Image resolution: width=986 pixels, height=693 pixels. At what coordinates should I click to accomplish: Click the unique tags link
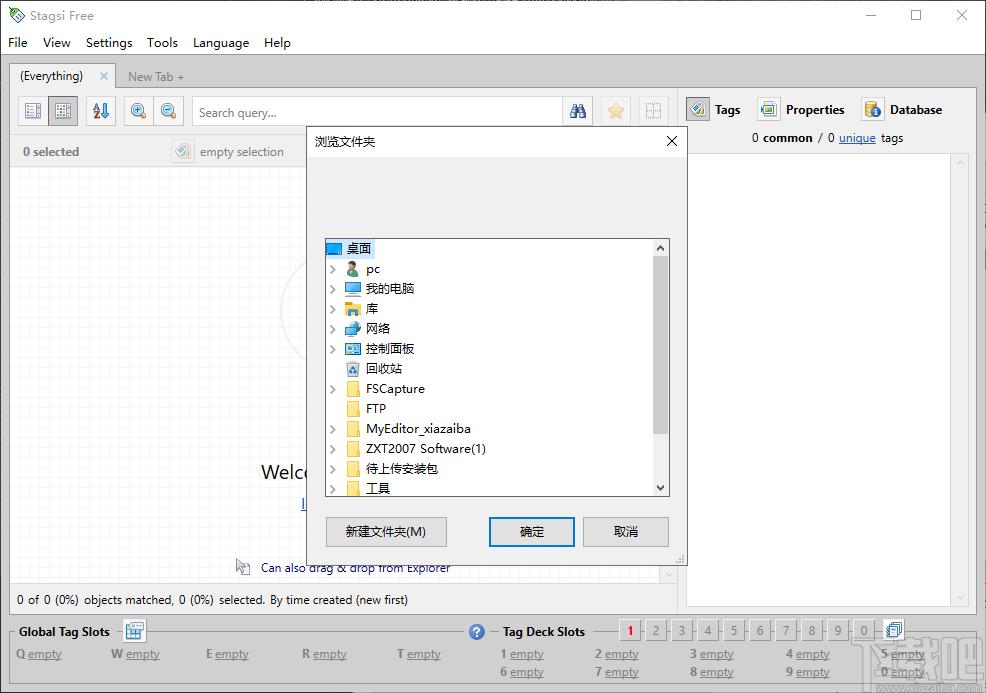click(857, 138)
